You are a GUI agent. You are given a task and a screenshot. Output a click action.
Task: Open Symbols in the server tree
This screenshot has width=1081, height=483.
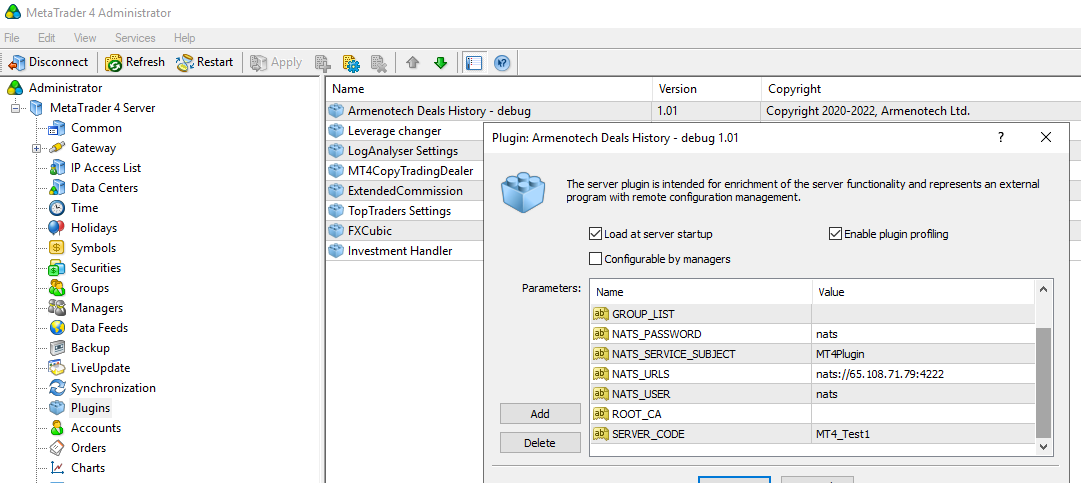pos(93,248)
